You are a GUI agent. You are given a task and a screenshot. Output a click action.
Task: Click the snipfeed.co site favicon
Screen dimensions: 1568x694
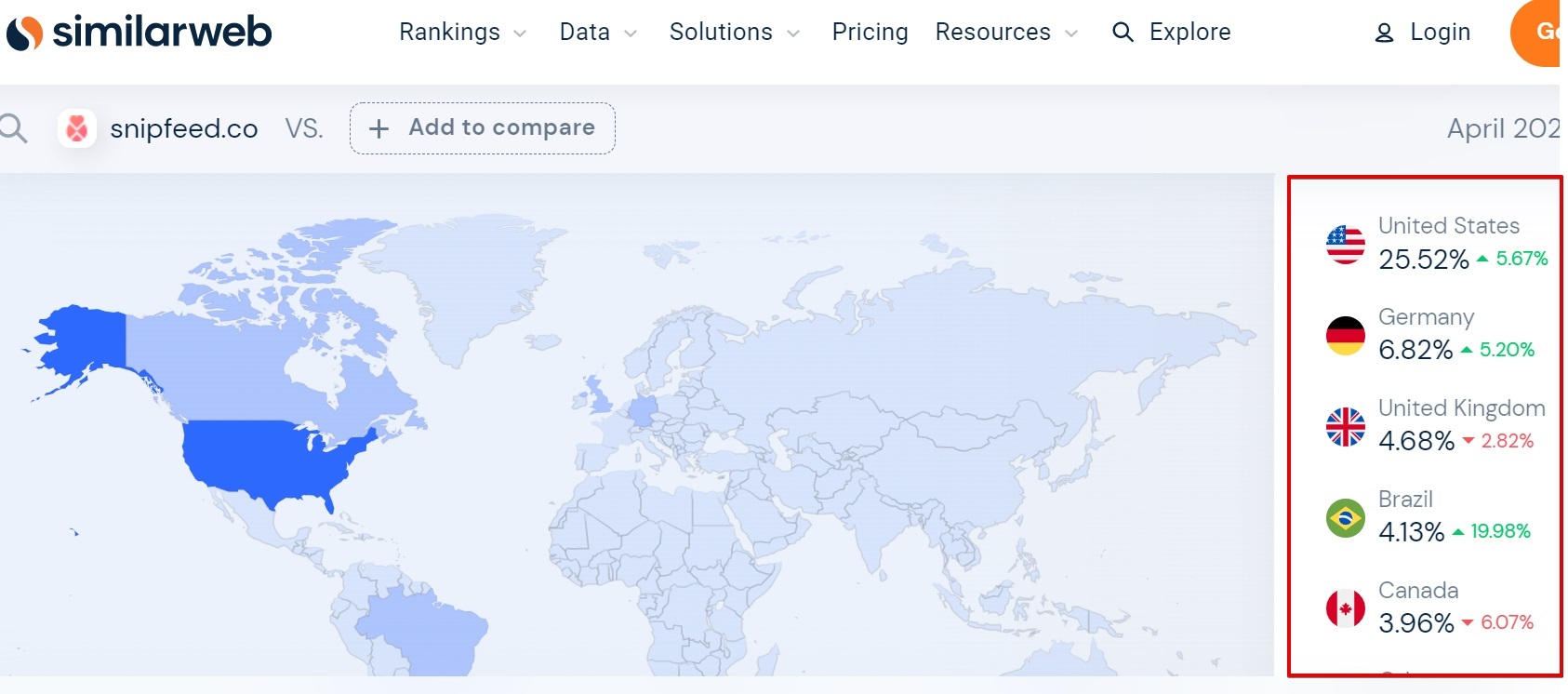77,128
